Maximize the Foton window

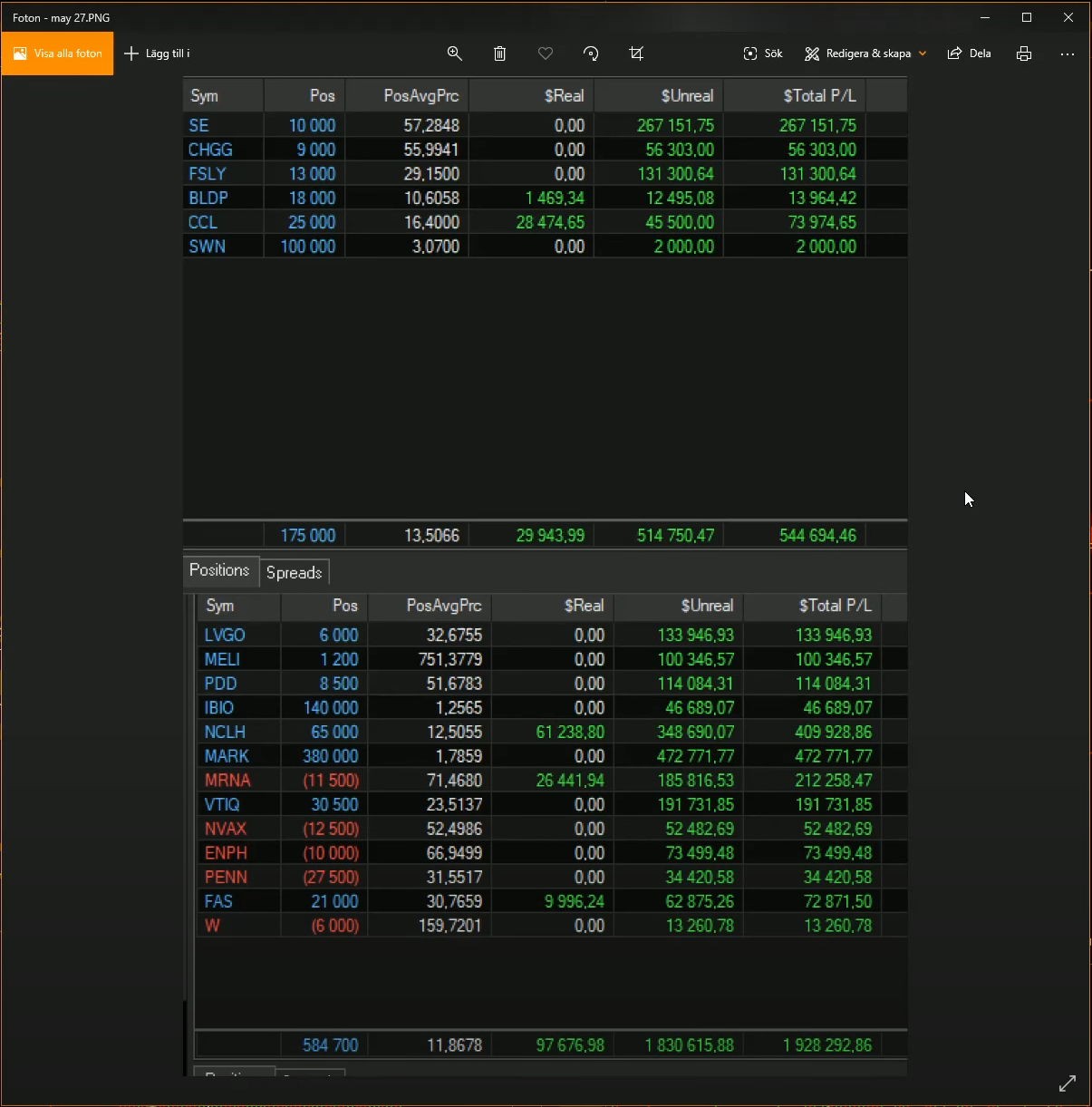[x=1027, y=17]
